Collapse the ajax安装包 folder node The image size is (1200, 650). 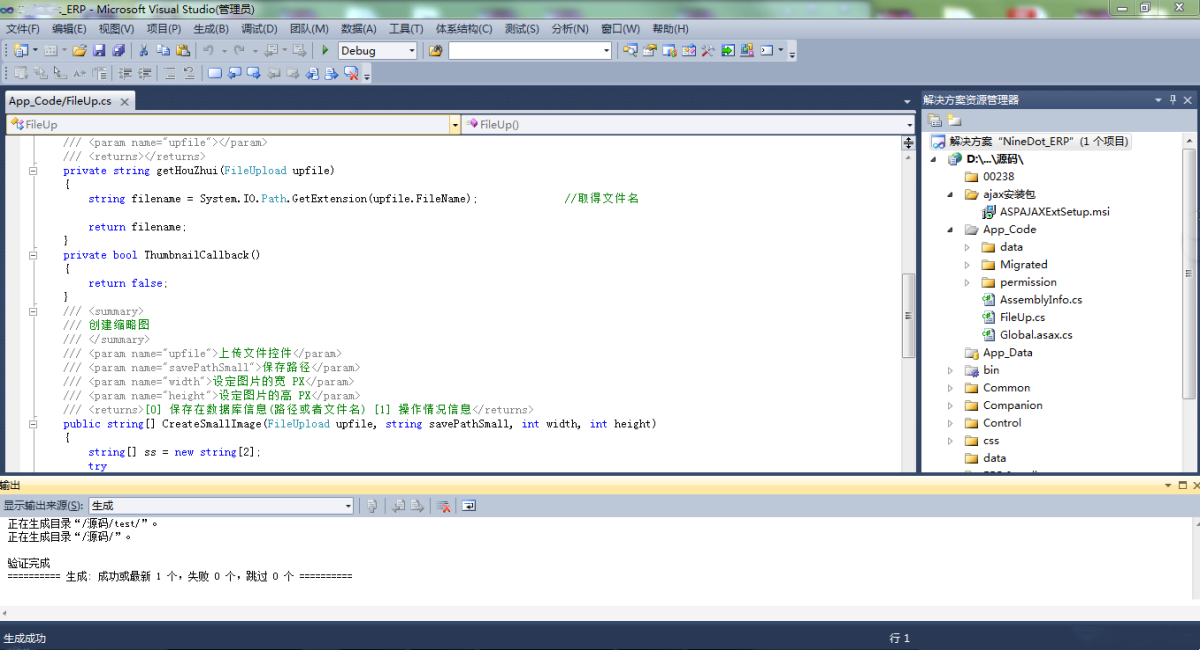pos(951,194)
